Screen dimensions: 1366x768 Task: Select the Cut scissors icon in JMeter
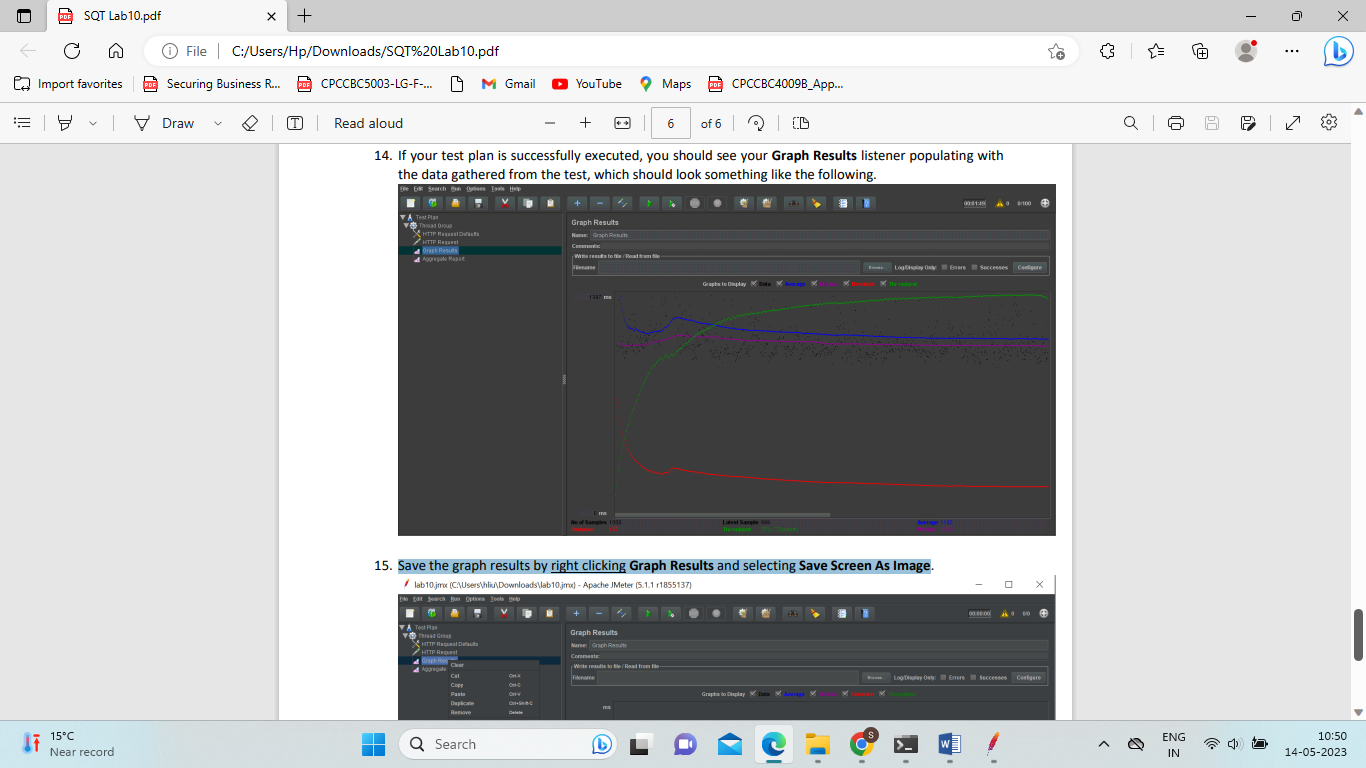[506, 203]
